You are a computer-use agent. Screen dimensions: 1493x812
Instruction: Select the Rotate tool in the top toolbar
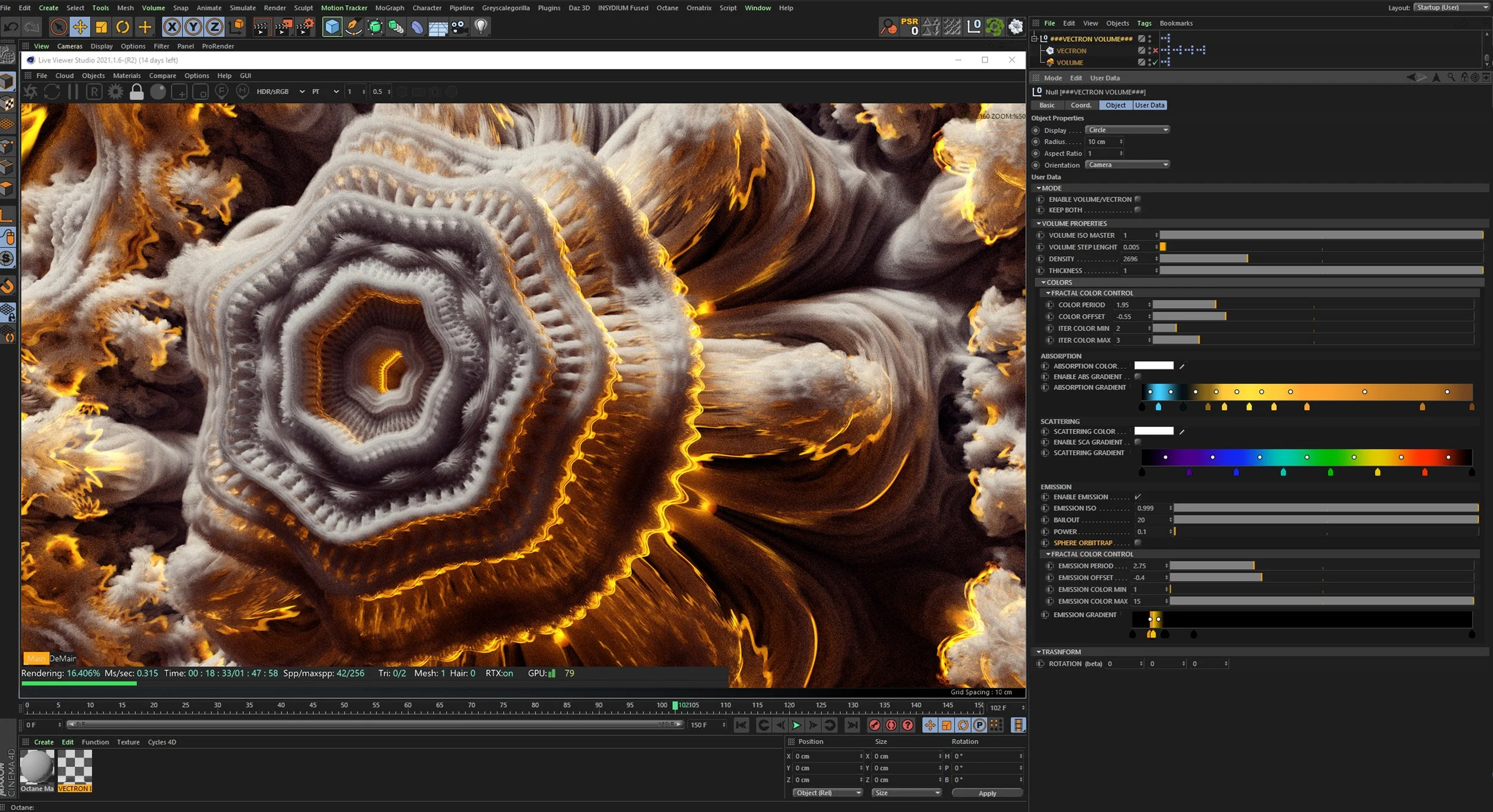[x=122, y=27]
